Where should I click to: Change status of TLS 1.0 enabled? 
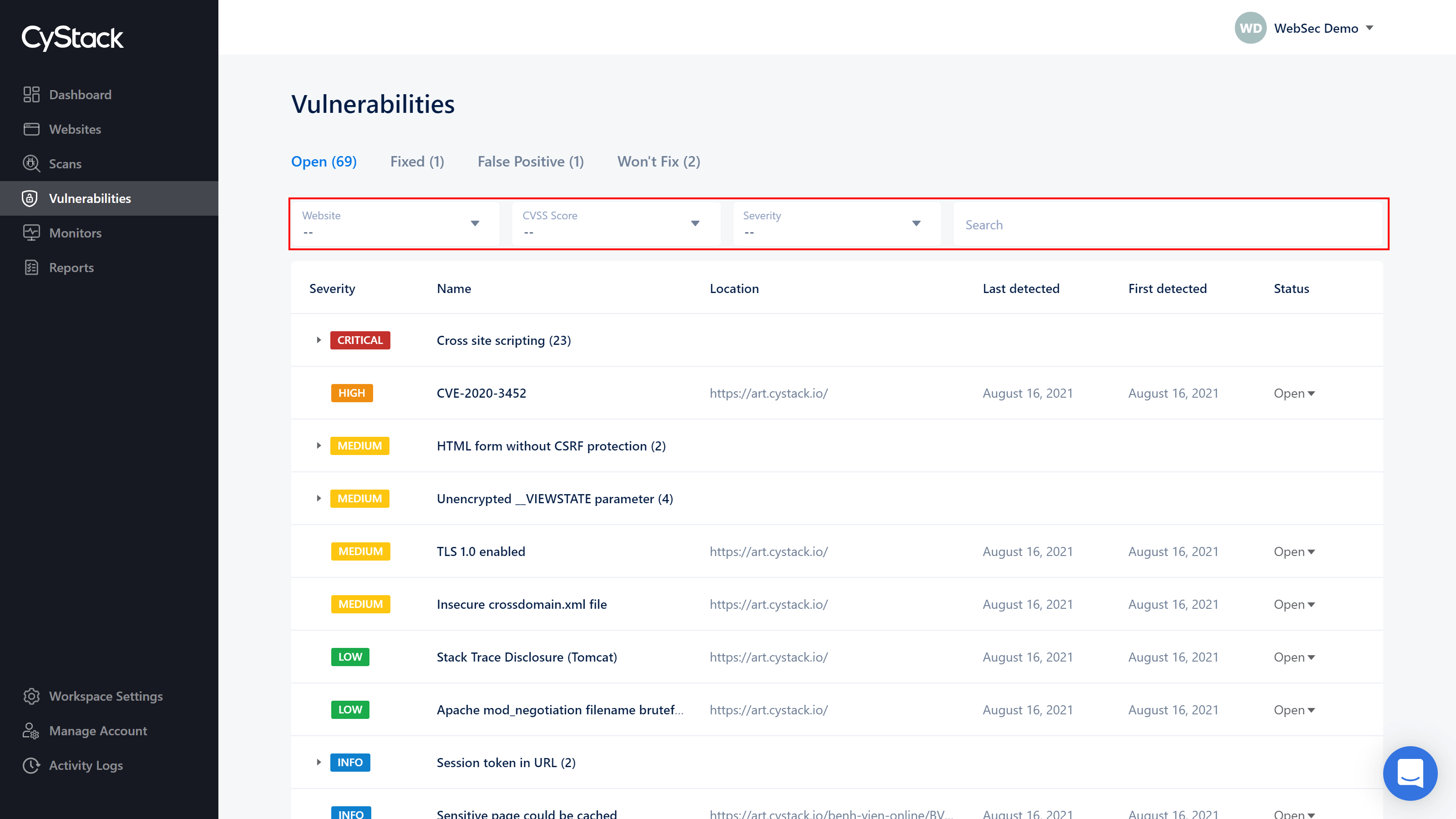(x=1294, y=551)
